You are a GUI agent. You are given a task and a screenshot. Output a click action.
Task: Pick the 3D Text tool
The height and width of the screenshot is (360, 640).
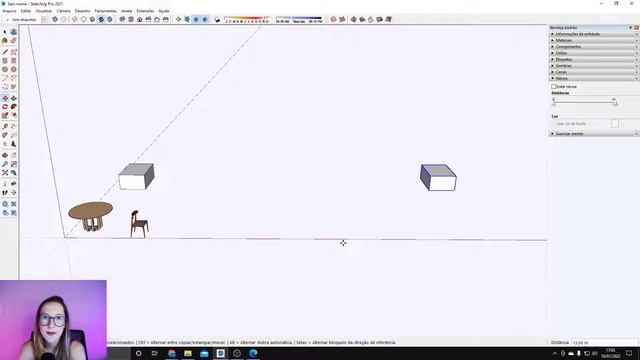pyautogui.click(x=13, y=144)
